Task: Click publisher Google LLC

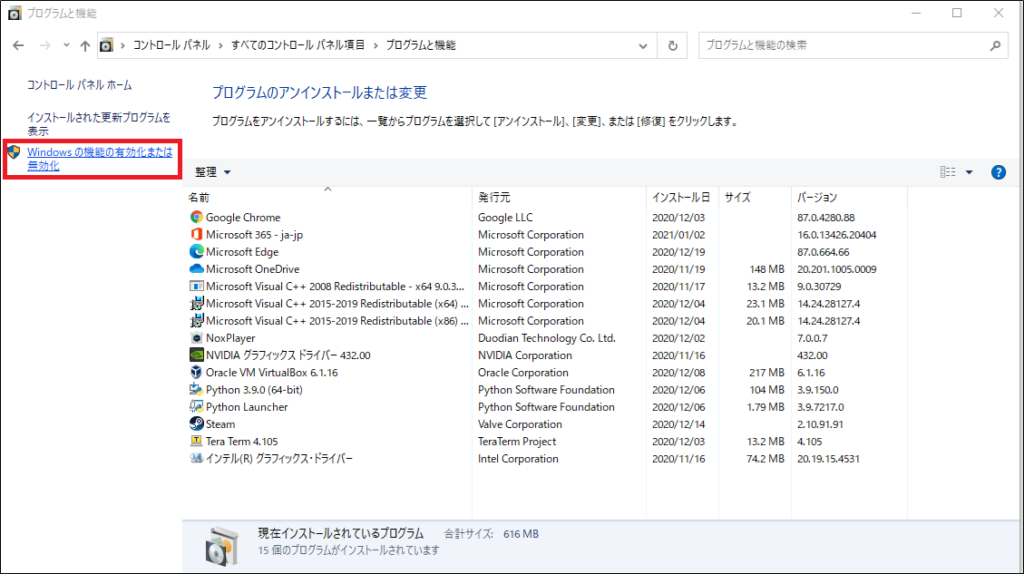Action: (x=505, y=217)
